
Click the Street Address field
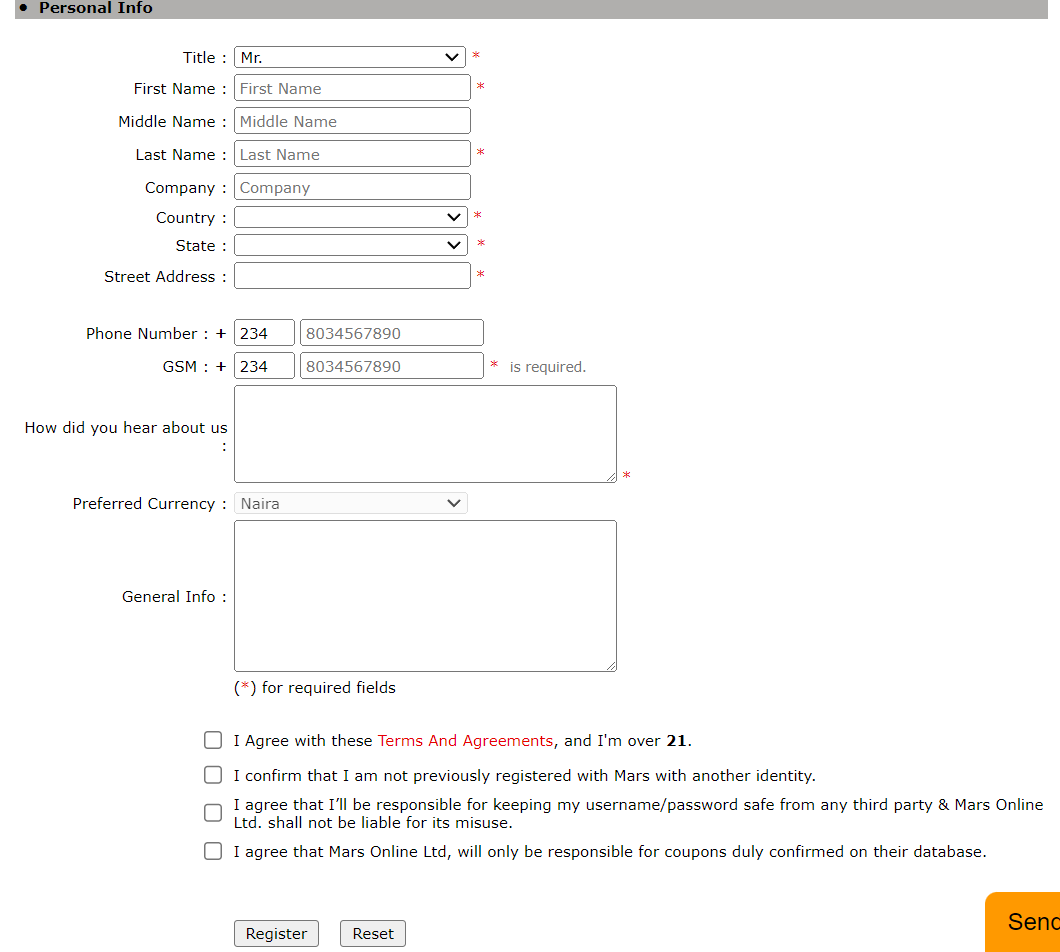pyautogui.click(x=351, y=275)
